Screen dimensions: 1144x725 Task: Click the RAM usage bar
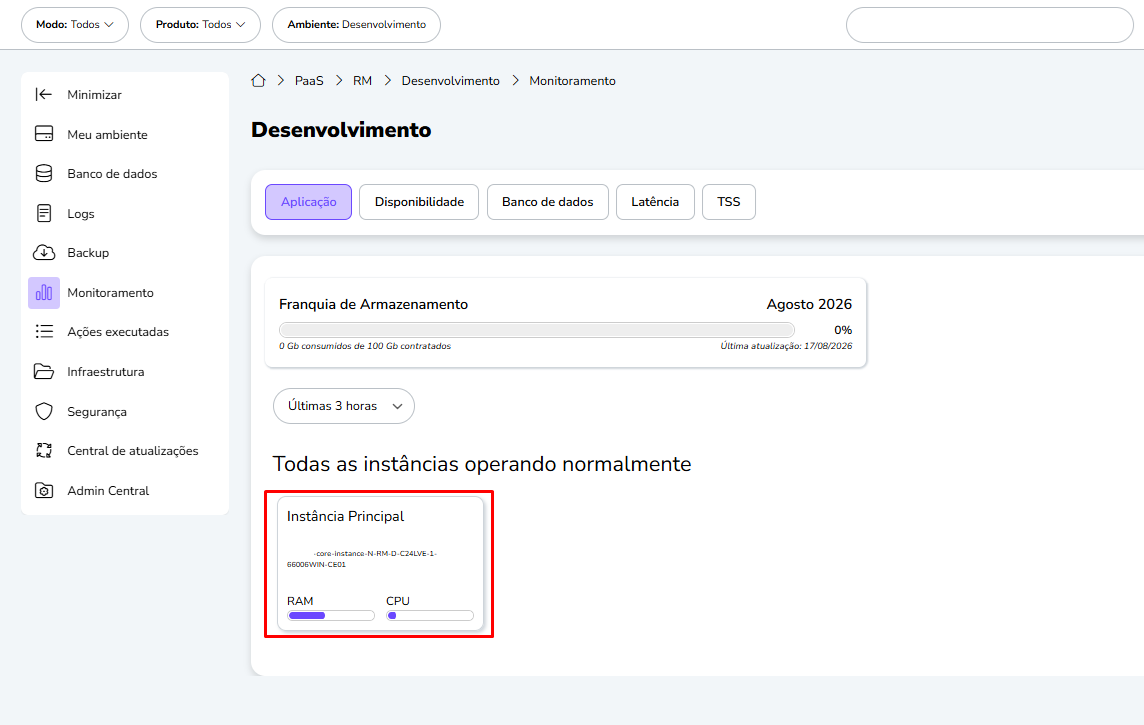coord(331,616)
